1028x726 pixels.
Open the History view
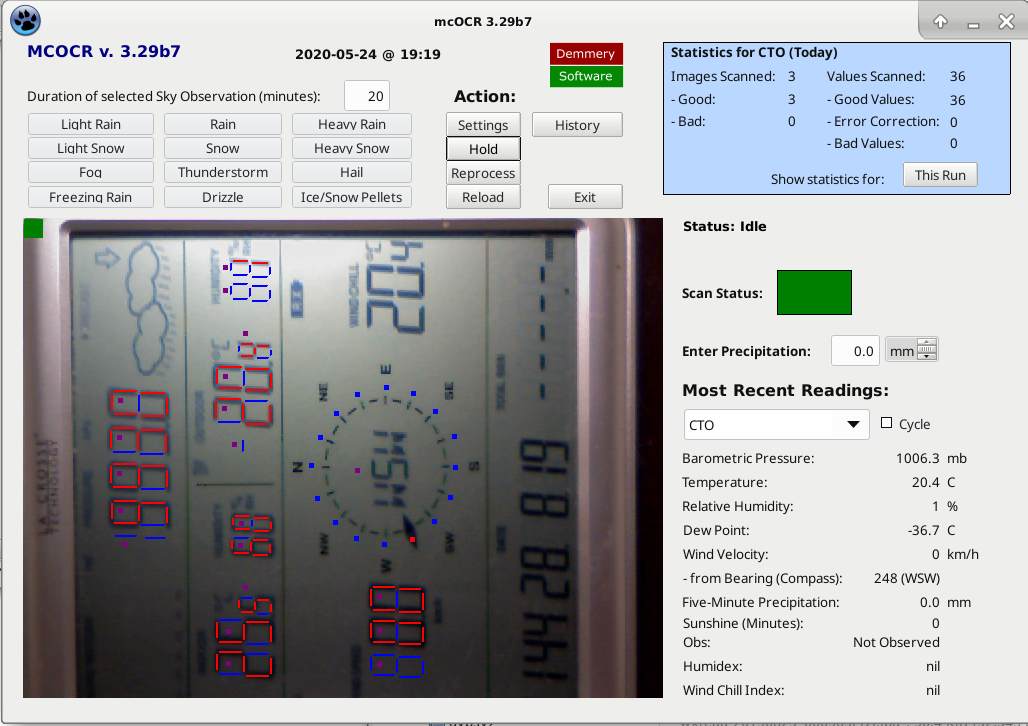(x=577, y=125)
